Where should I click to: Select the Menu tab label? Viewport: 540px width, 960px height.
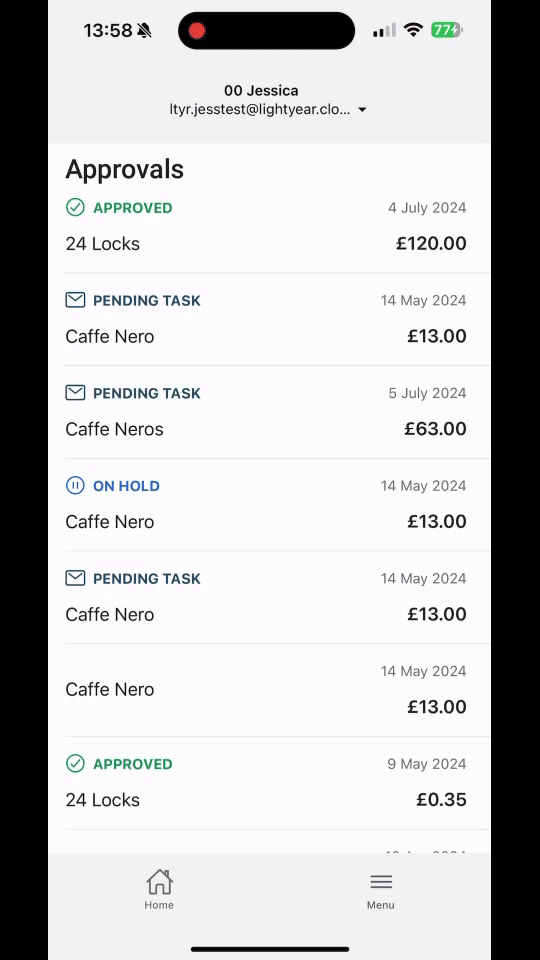pos(381,905)
